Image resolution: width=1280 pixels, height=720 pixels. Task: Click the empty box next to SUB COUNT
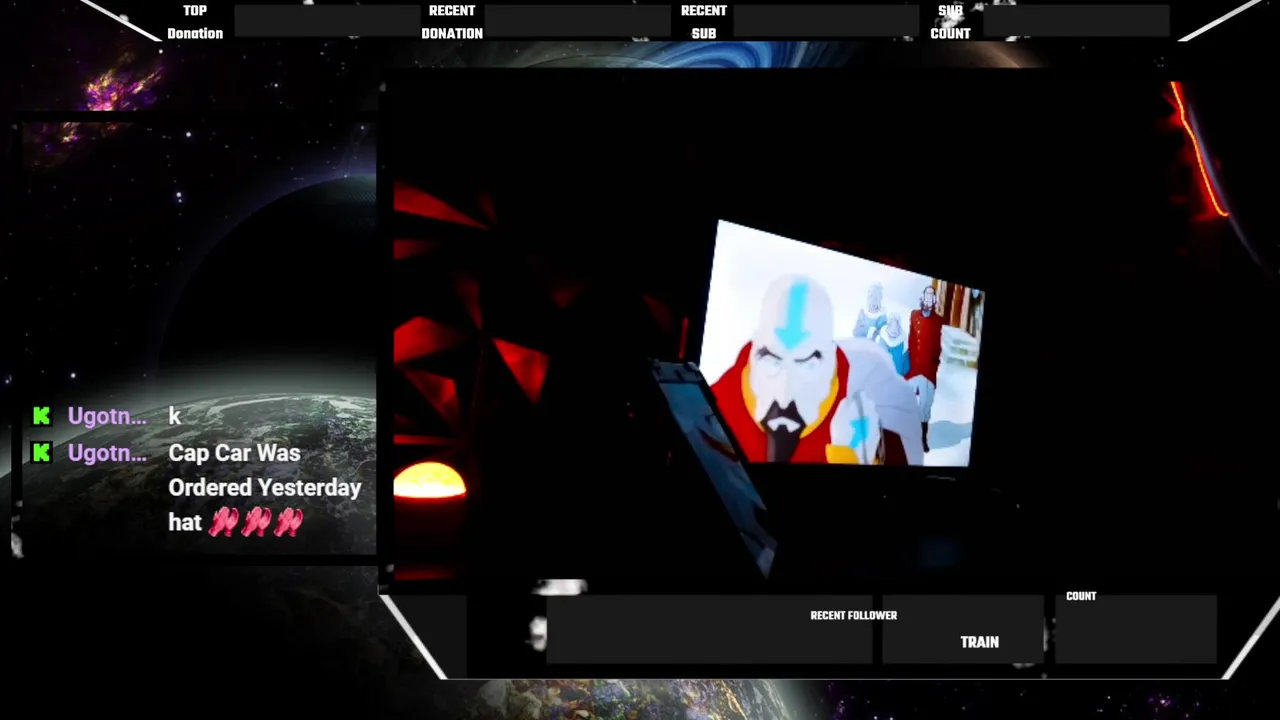click(x=1076, y=21)
